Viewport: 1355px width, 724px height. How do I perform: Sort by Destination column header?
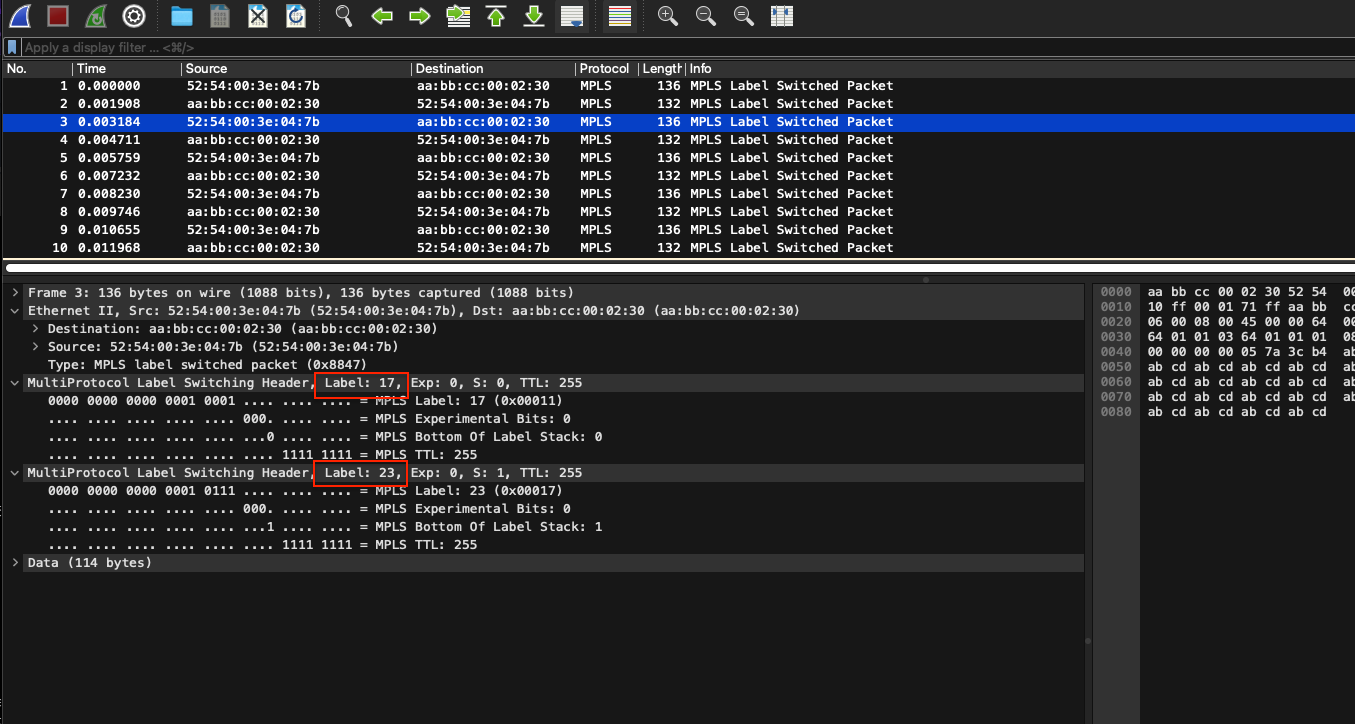coord(494,69)
